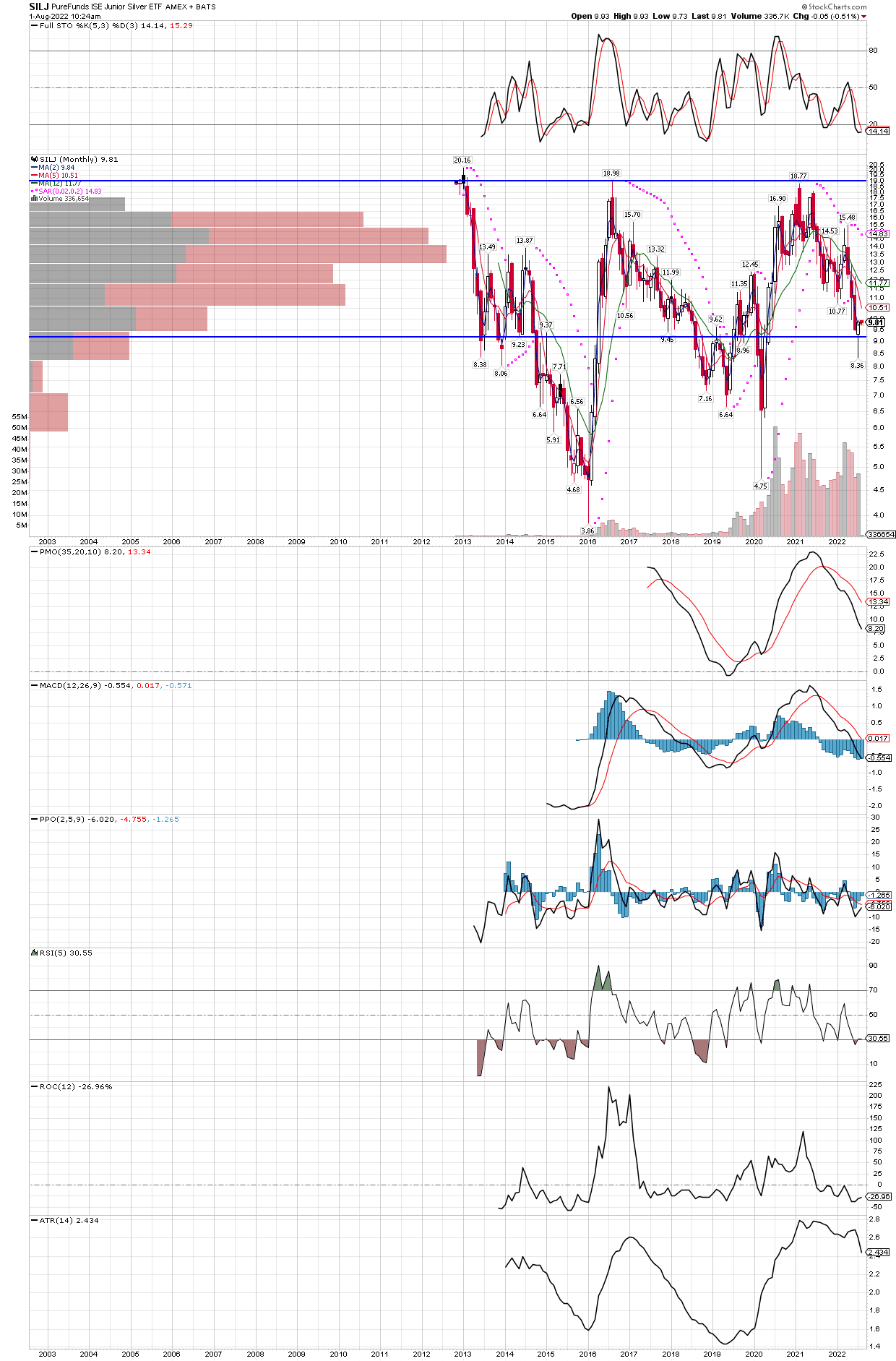Select the PureFunds ISE Junior Silver ETF name
This screenshot has height=1361, width=896.
point(106,7)
